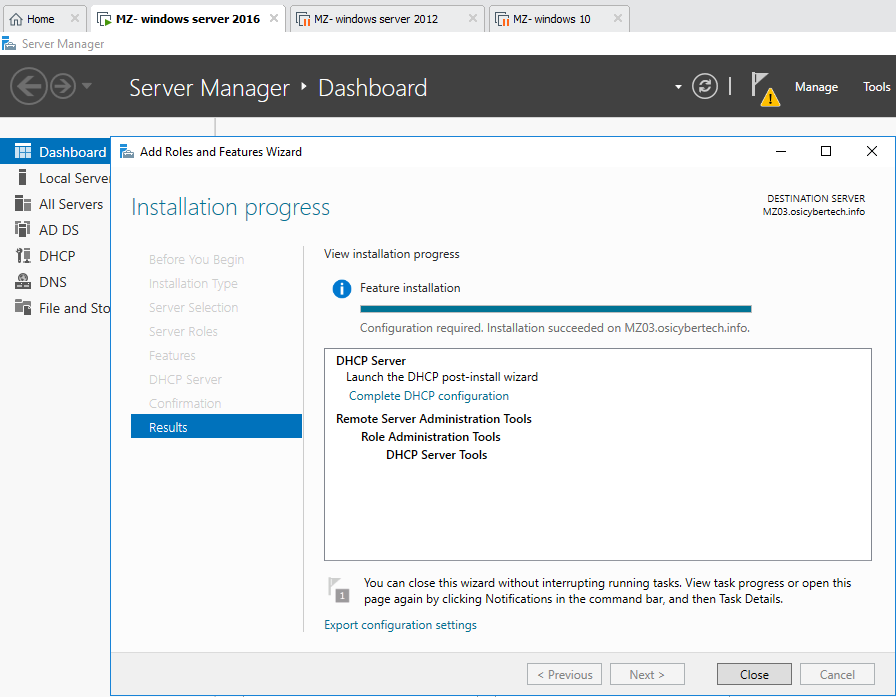This screenshot has height=697, width=896.
Task: Click the Server Manager back arrow
Action: [x=29, y=86]
